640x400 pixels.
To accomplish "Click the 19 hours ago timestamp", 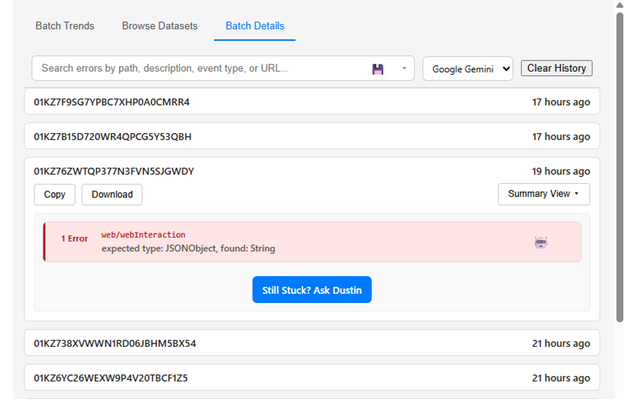I will click(x=561, y=171).
